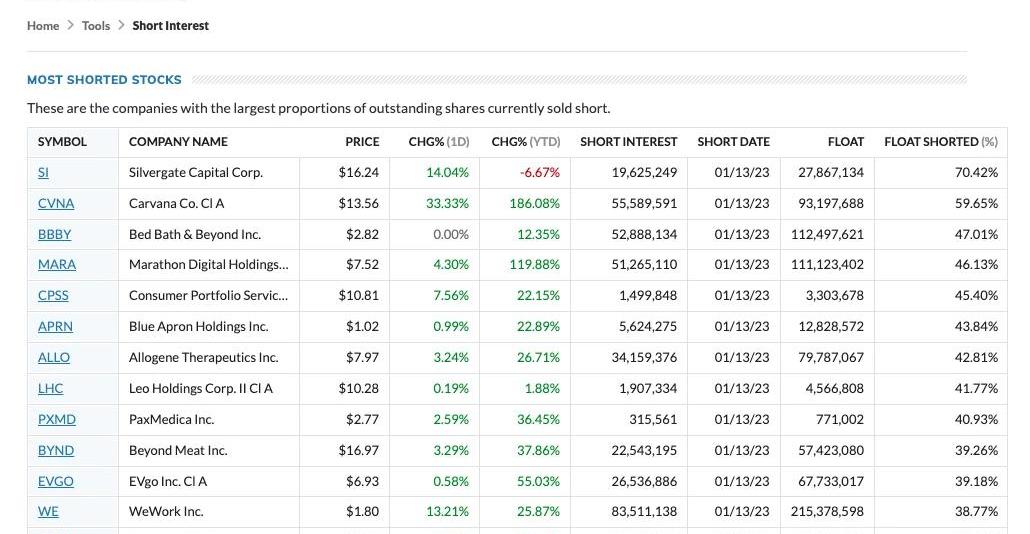Sort table by the Short Interest header
This screenshot has width=1030, height=534.
pos(628,142)
